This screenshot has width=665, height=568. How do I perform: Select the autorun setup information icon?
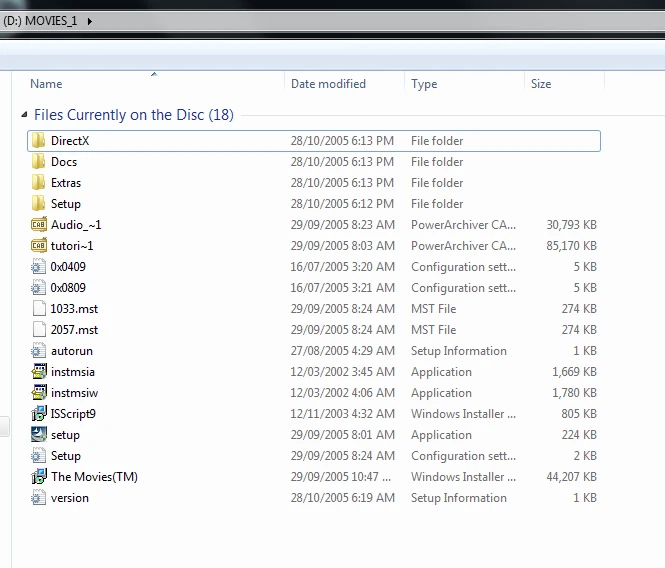(39, 351)
